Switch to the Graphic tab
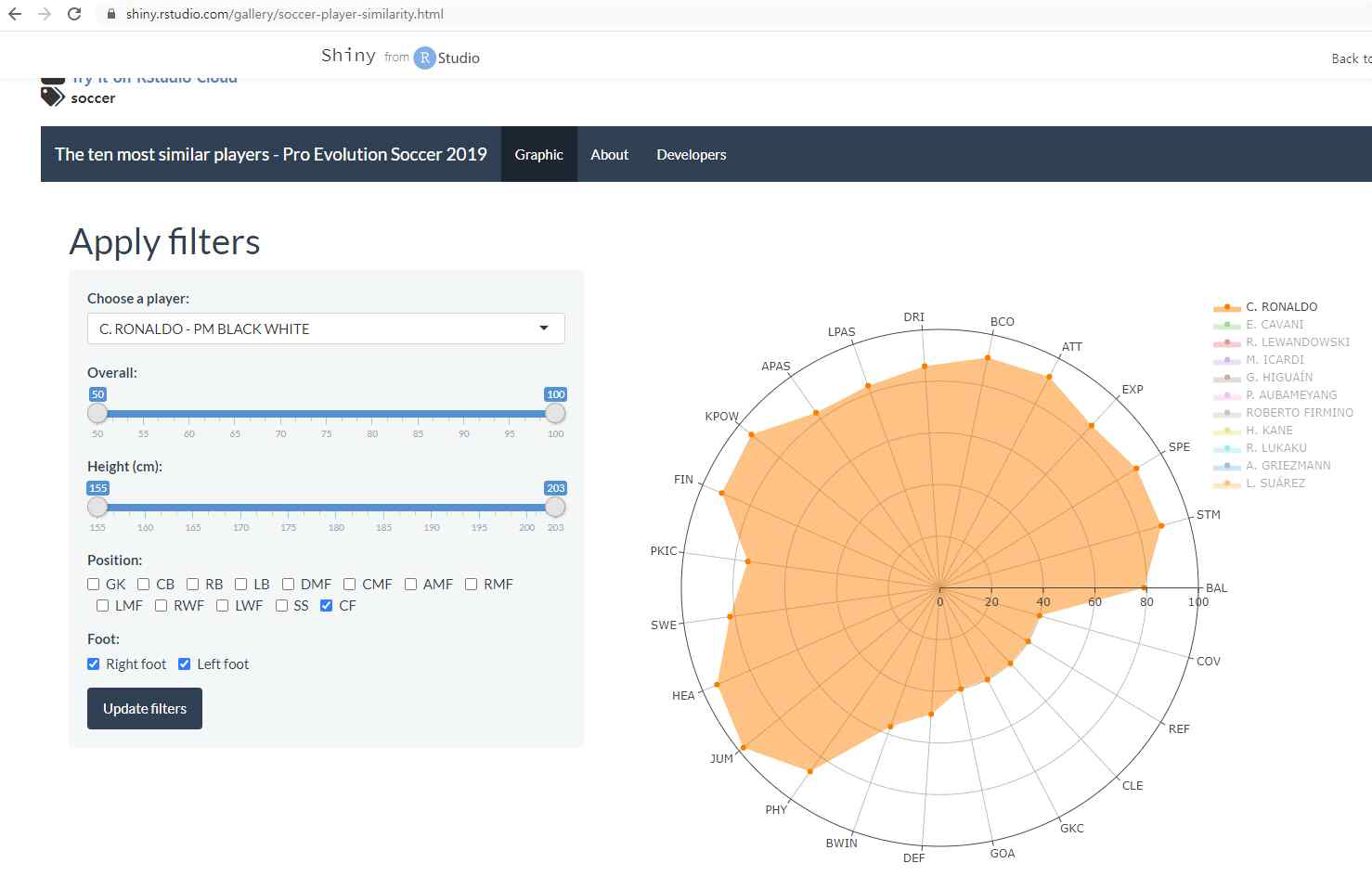Viewport: 1372px width, 876px height. point(538,154)
